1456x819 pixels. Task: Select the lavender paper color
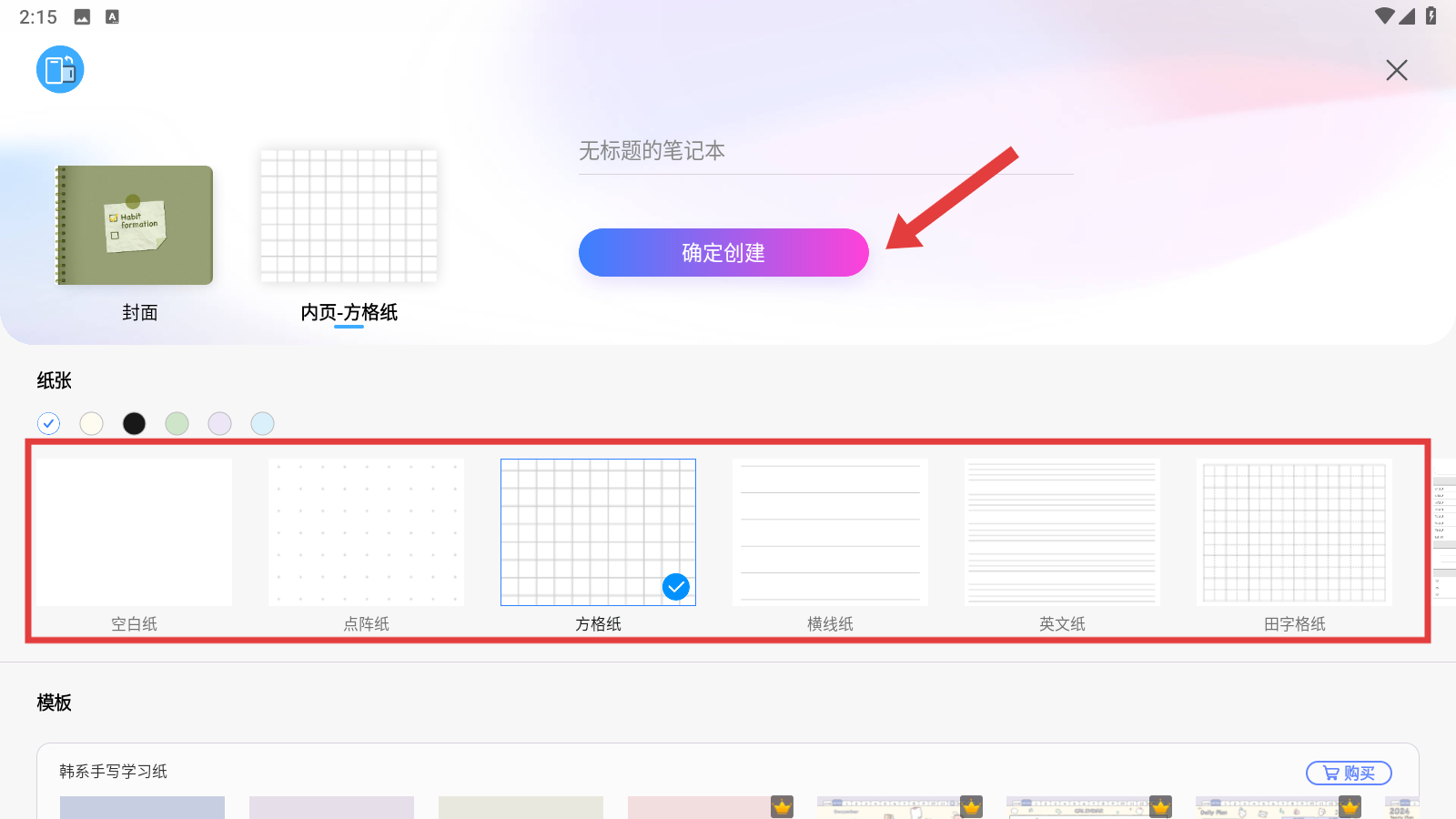pyautogui.click(x=220, y=423)
